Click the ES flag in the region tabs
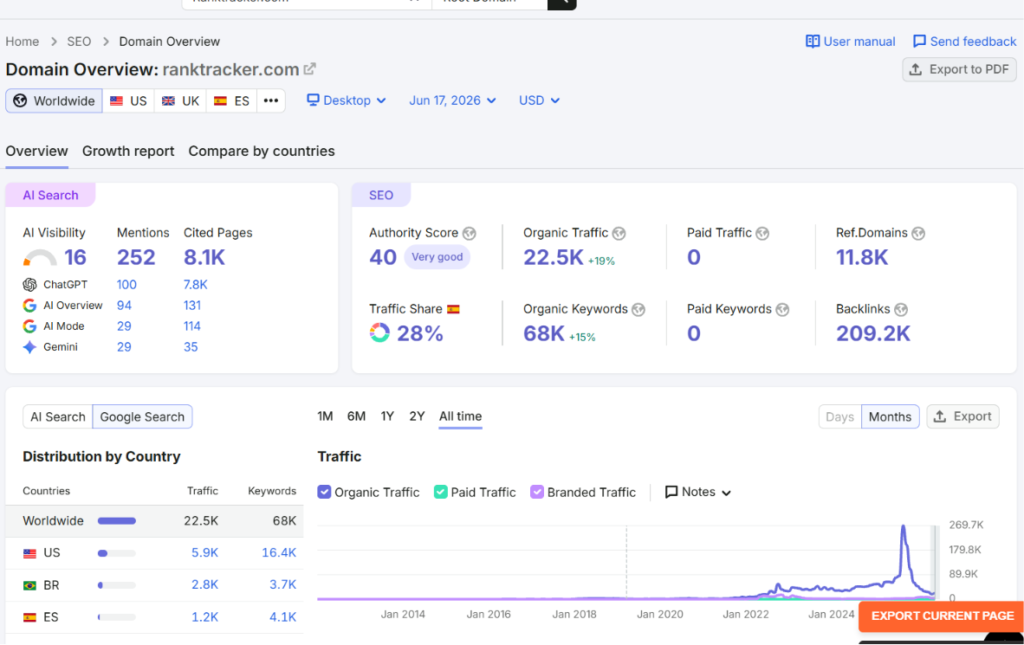Screen dimensions: 1024x645 pos(221,101)
